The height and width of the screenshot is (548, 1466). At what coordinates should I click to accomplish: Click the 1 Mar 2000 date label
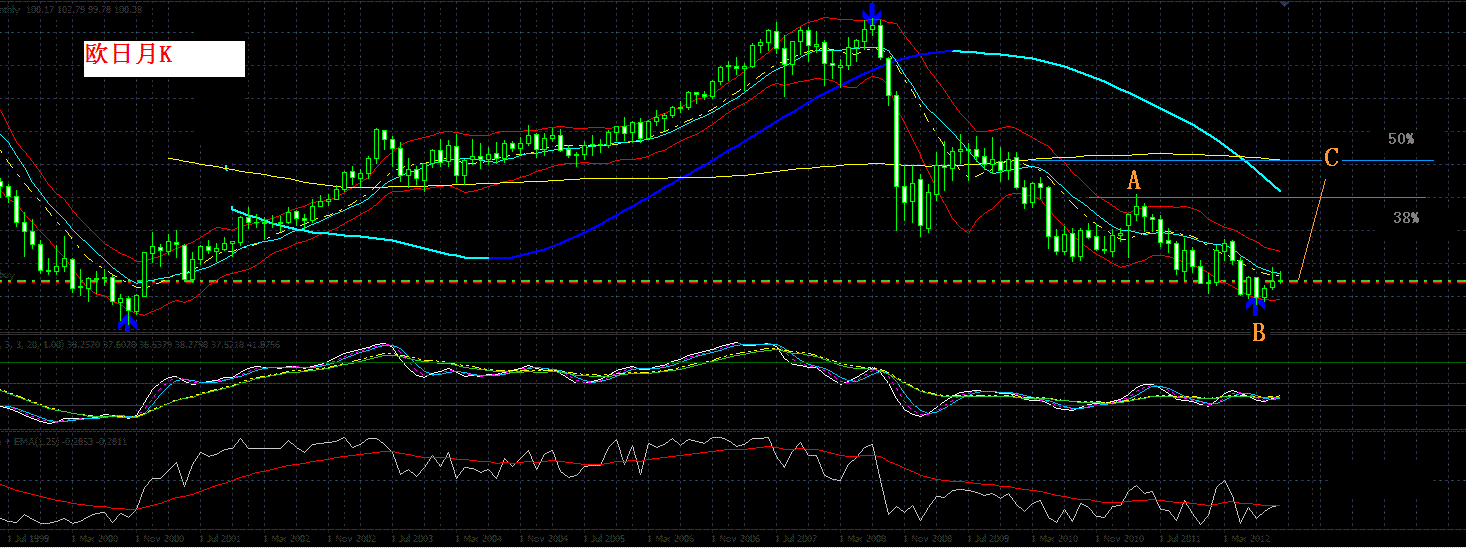point(96,538)
